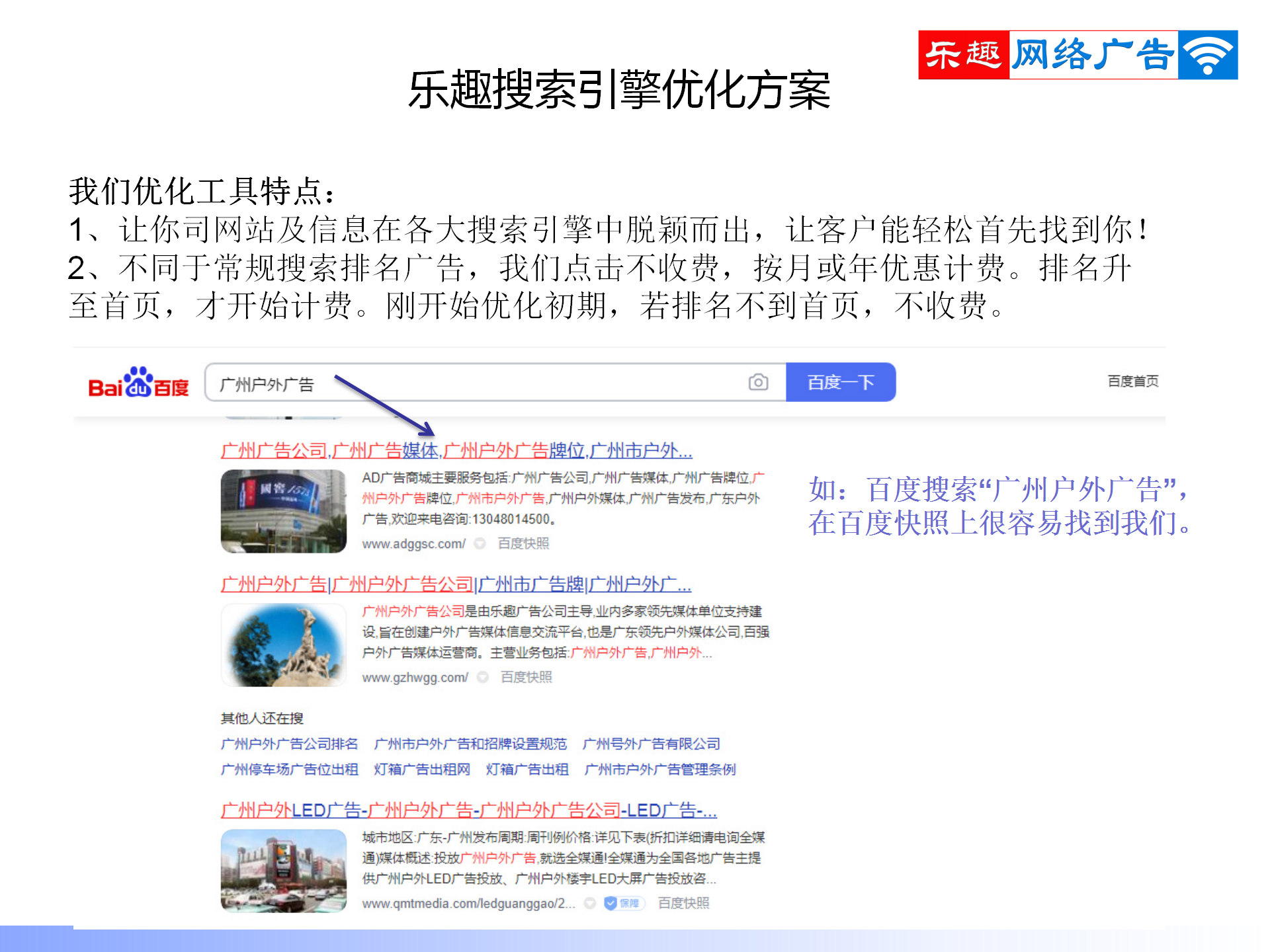Click the heading 其他人还在搜
This screenshot has height=952, width=1270.
(262, 718)
